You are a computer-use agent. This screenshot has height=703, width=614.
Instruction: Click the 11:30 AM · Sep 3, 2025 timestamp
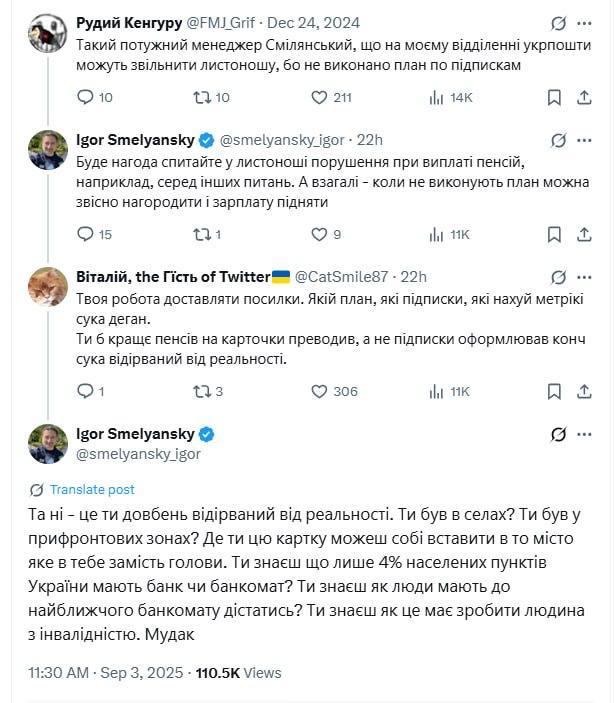coord(105,673)
